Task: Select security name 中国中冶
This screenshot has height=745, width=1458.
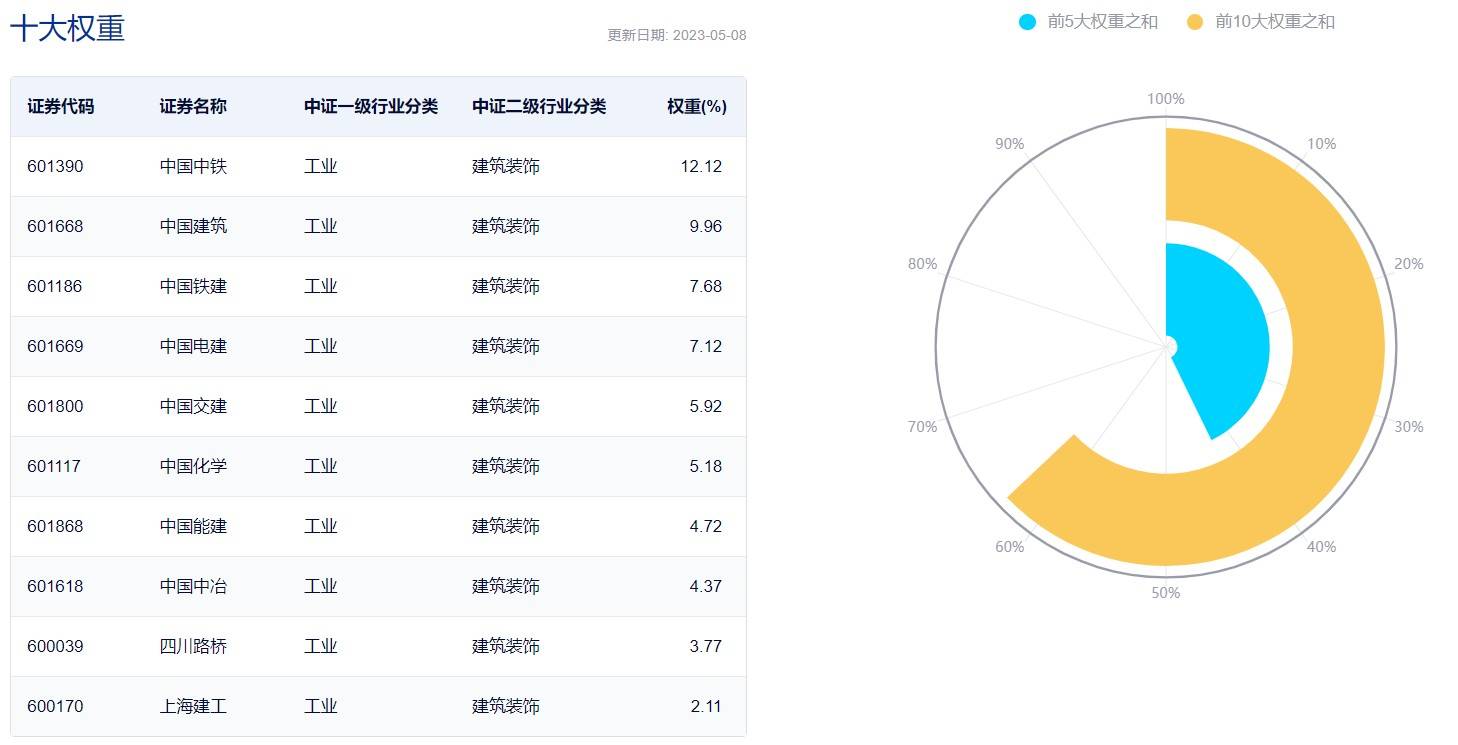Action: tap(193, 587)
